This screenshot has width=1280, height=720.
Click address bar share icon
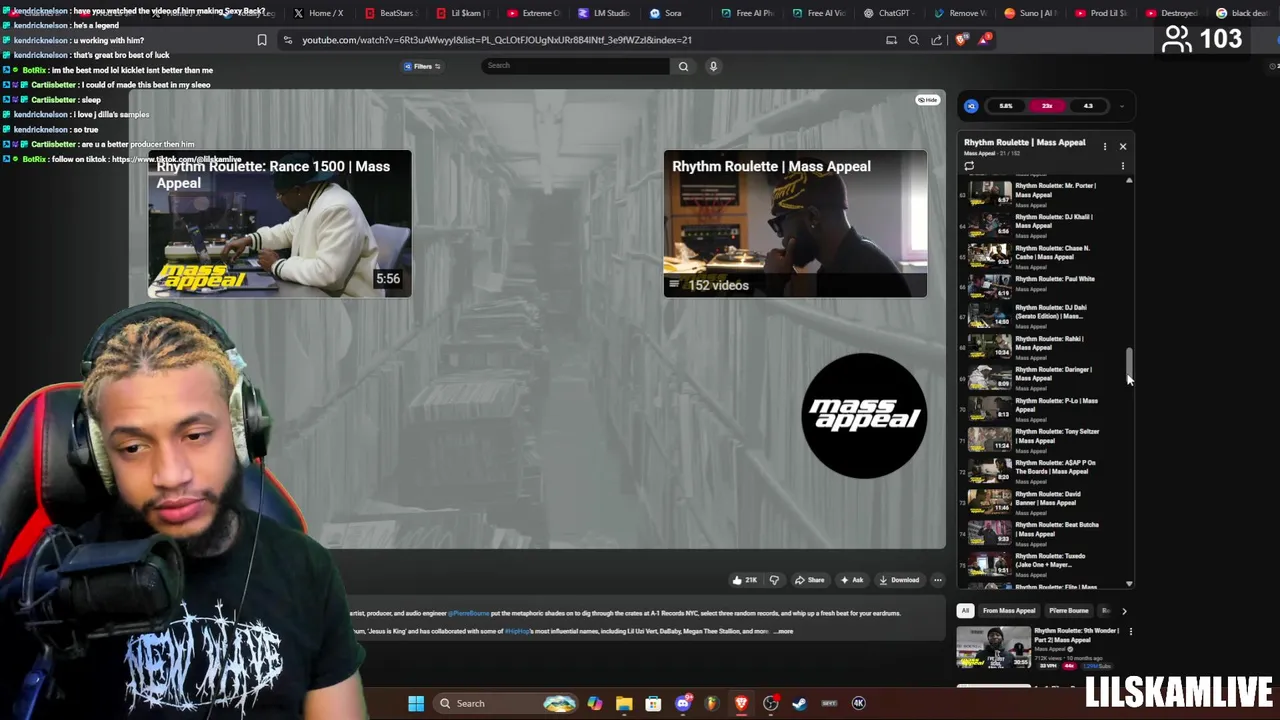click(x=936, y=40)
